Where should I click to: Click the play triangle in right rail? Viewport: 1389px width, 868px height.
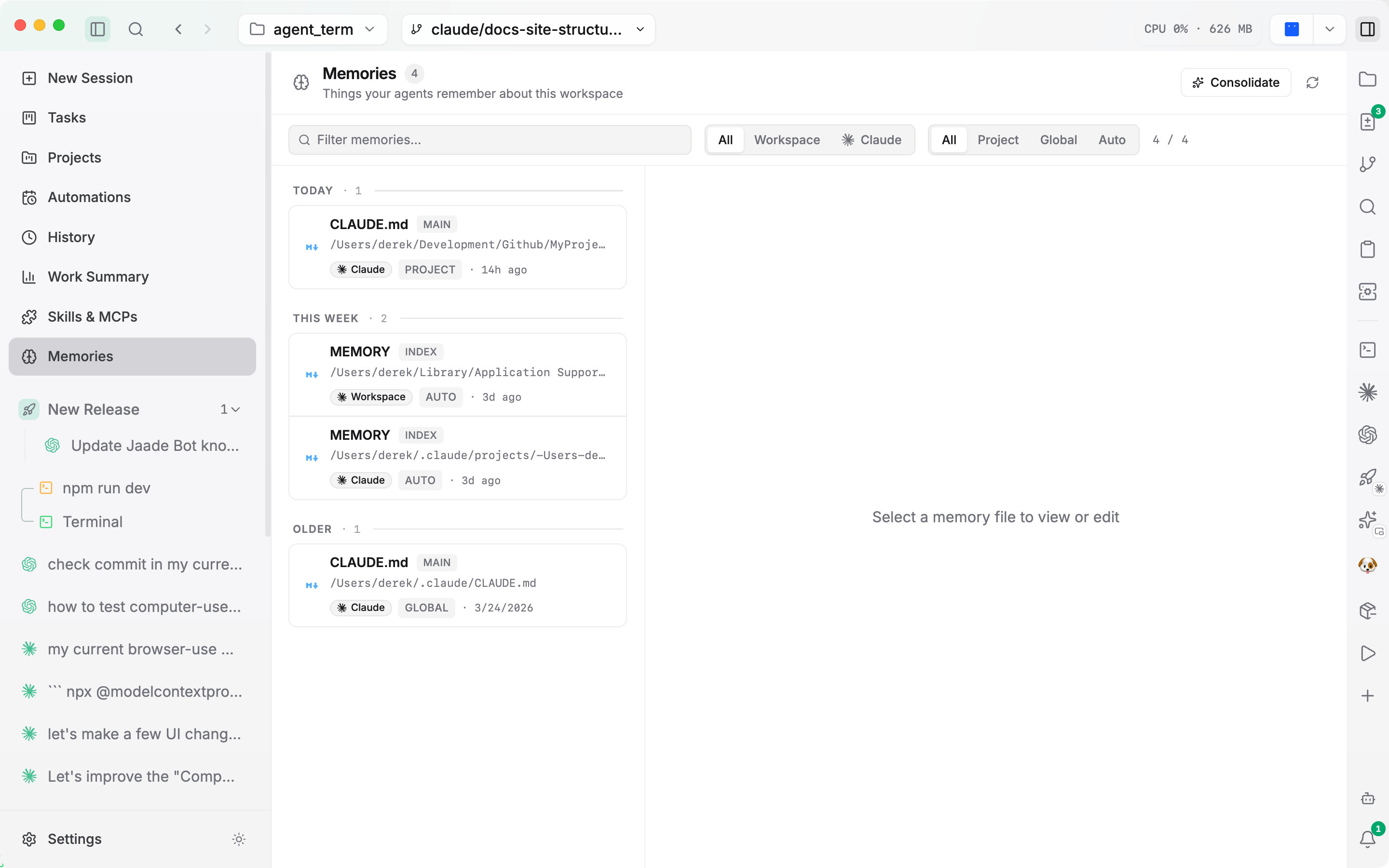click(x=1367, y=653)
